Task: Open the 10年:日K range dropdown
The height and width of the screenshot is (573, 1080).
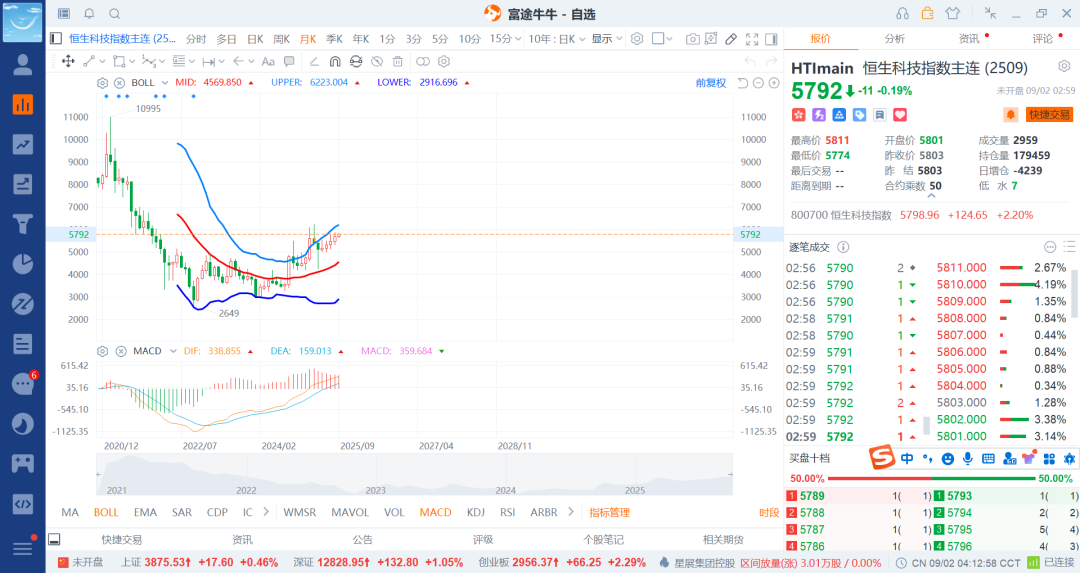Action: (x=557, y=39)
